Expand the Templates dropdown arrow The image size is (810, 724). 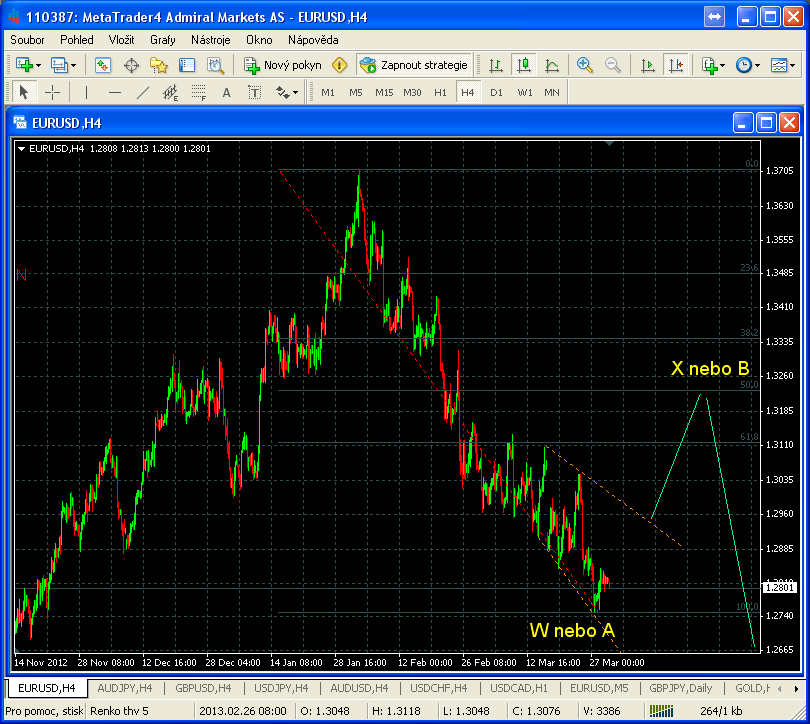(x=792, y=66)
